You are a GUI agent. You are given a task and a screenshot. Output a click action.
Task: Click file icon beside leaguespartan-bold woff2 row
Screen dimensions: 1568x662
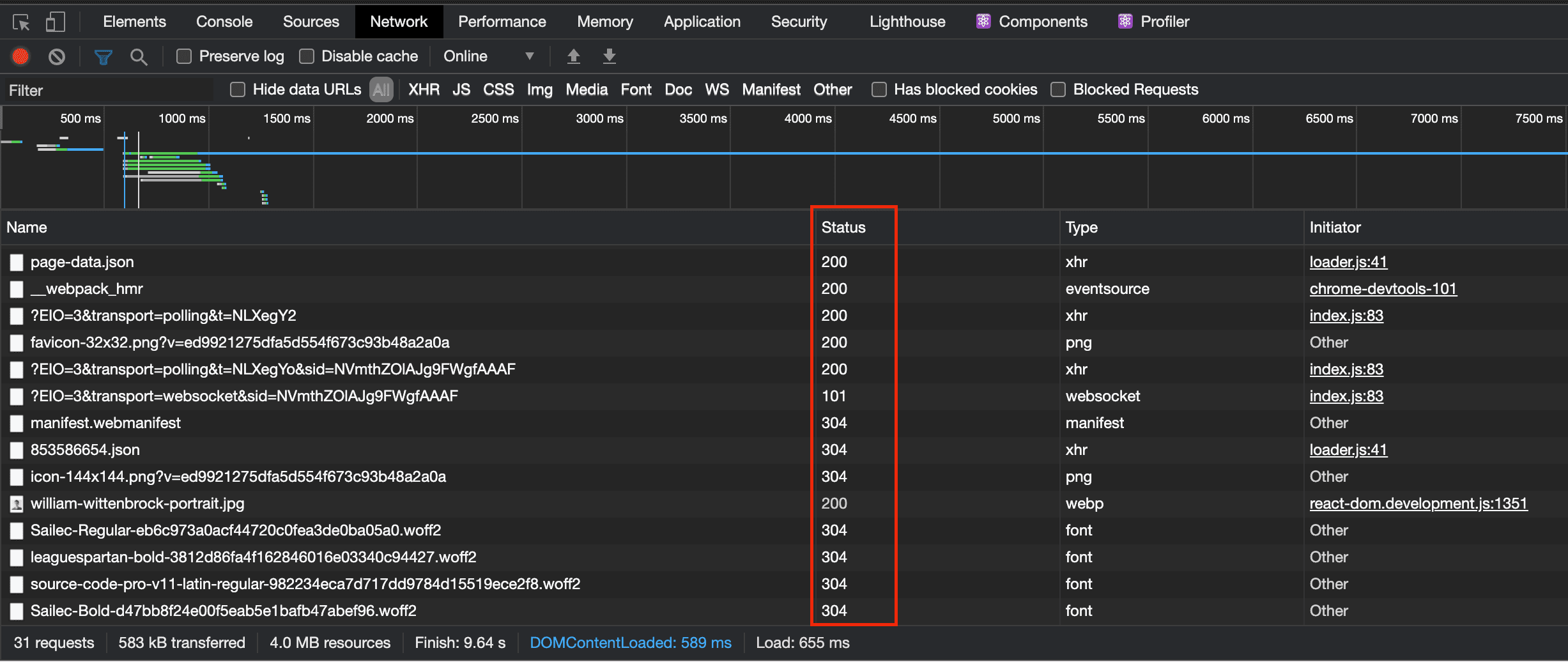(x=17, y=558)
